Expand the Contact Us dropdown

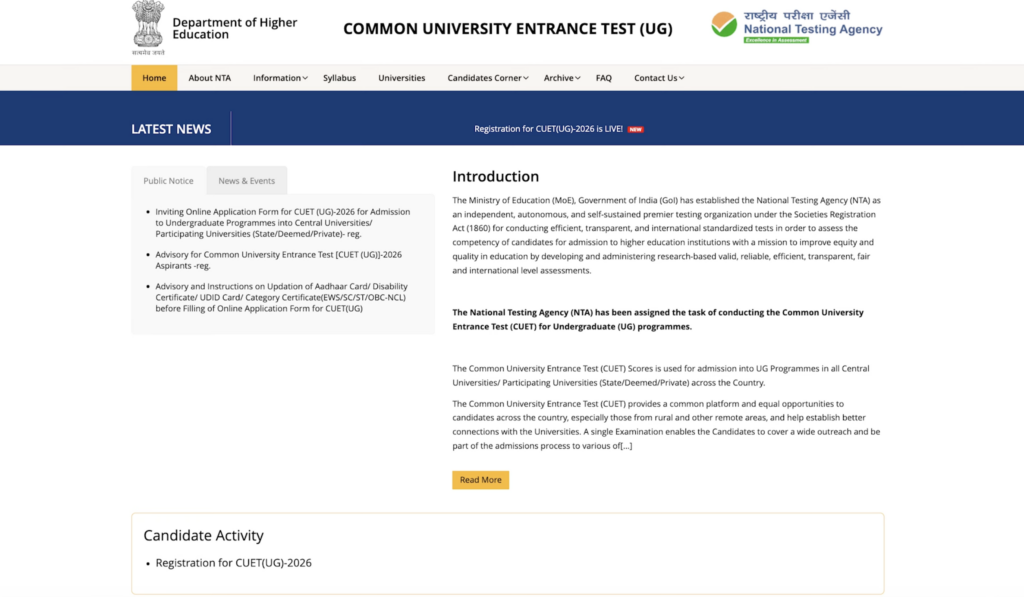658,78
